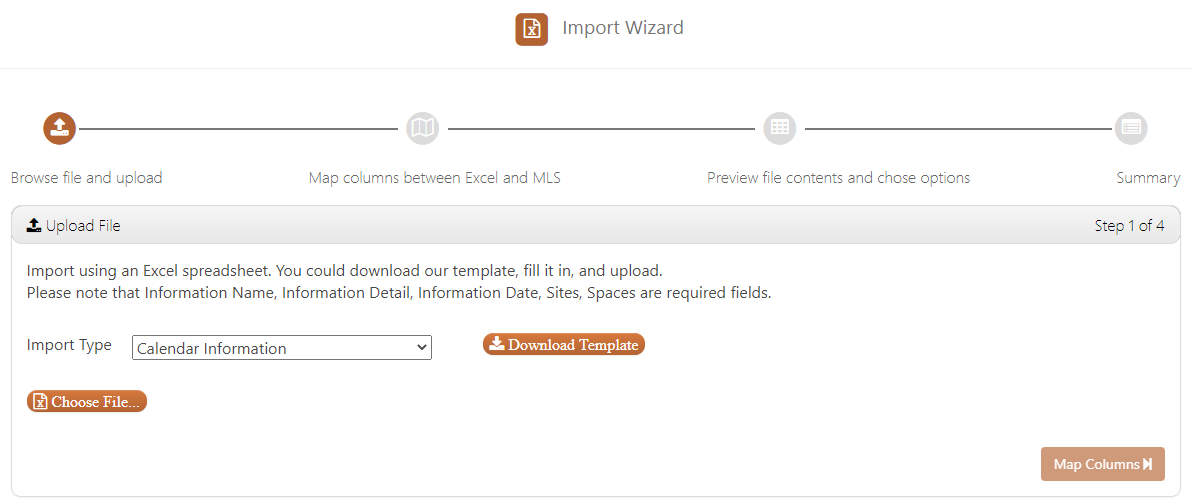Click the map columns step icon
1191x501 pixels.
[x=422, y=128]
